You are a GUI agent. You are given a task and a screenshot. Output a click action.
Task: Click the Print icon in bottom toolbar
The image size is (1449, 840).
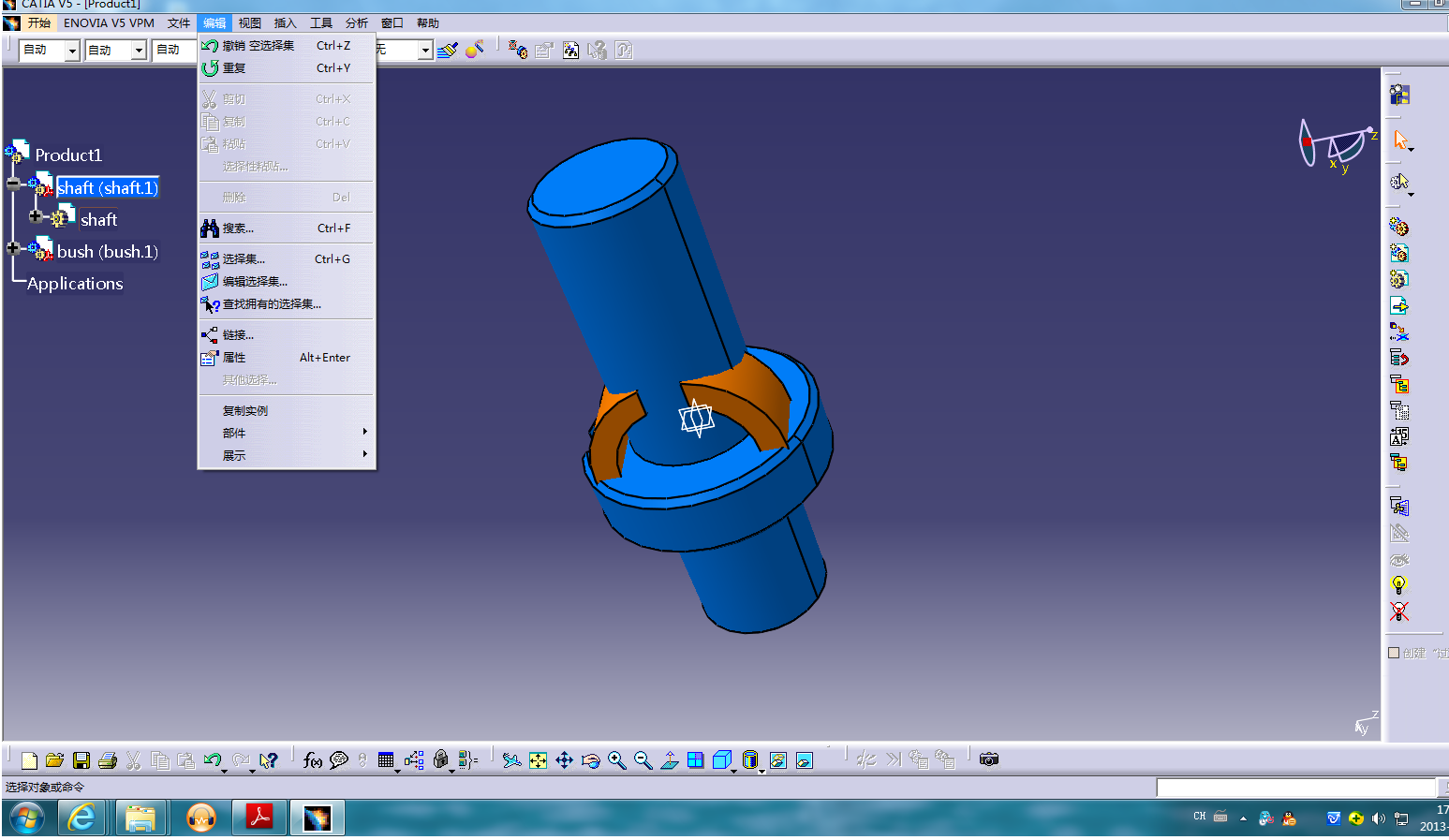coord(108,760)
